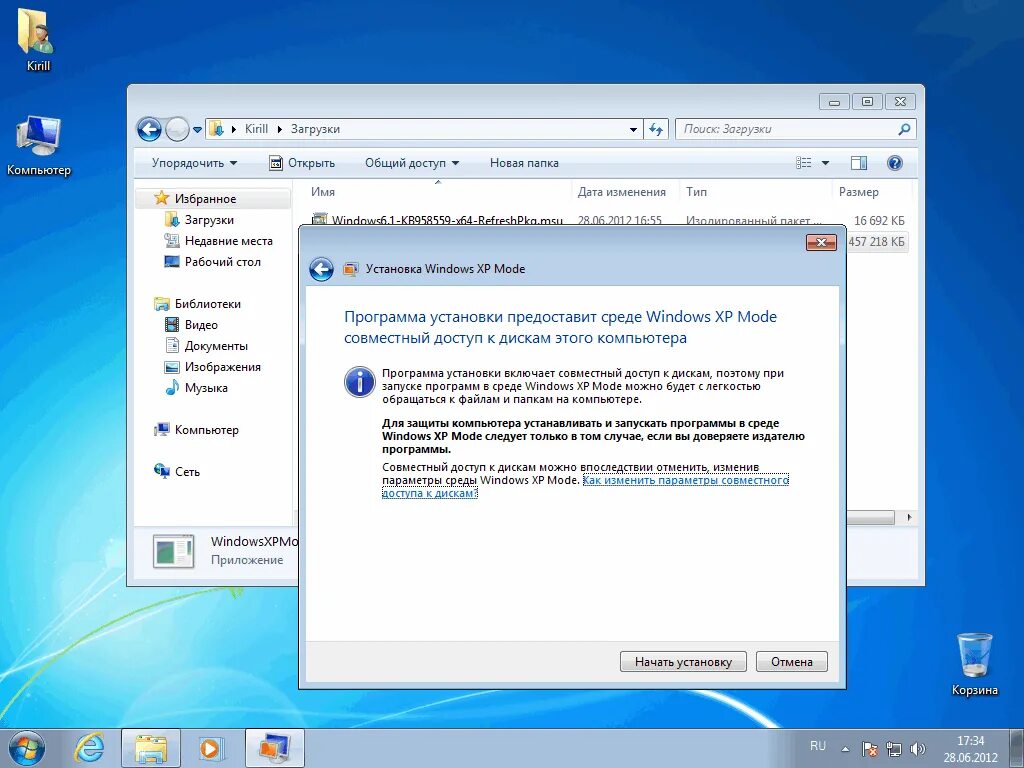Click volume speaker tray icon
The height and width of the screenshot is (768, 1024).
[x=918, y=749]
